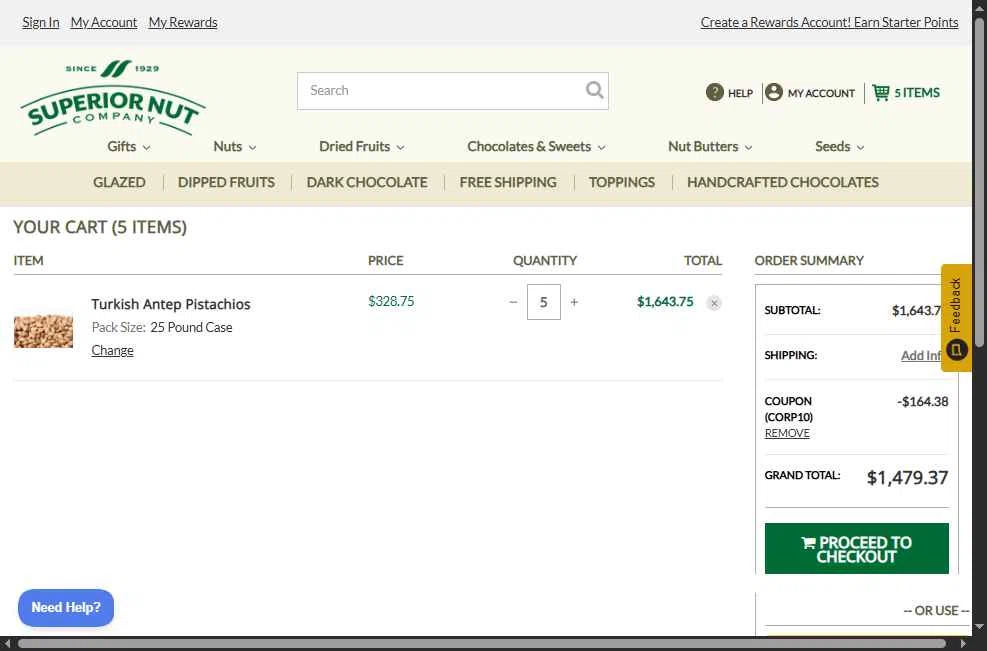Click Add Info for shipping
This screenshot has height=651, width=987.
pos(922,356)
